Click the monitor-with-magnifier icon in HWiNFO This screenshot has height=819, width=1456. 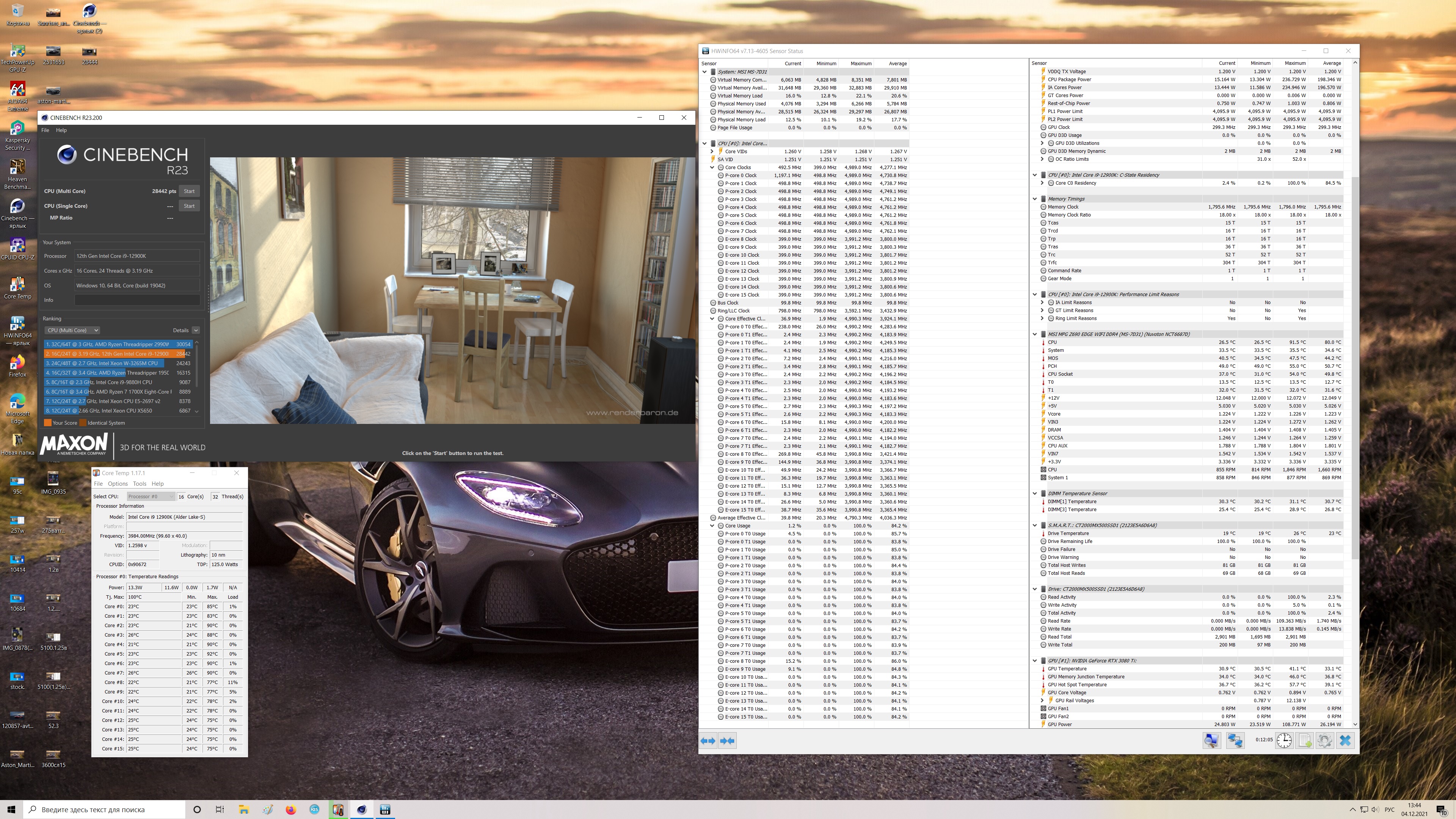coord(1211,741)
